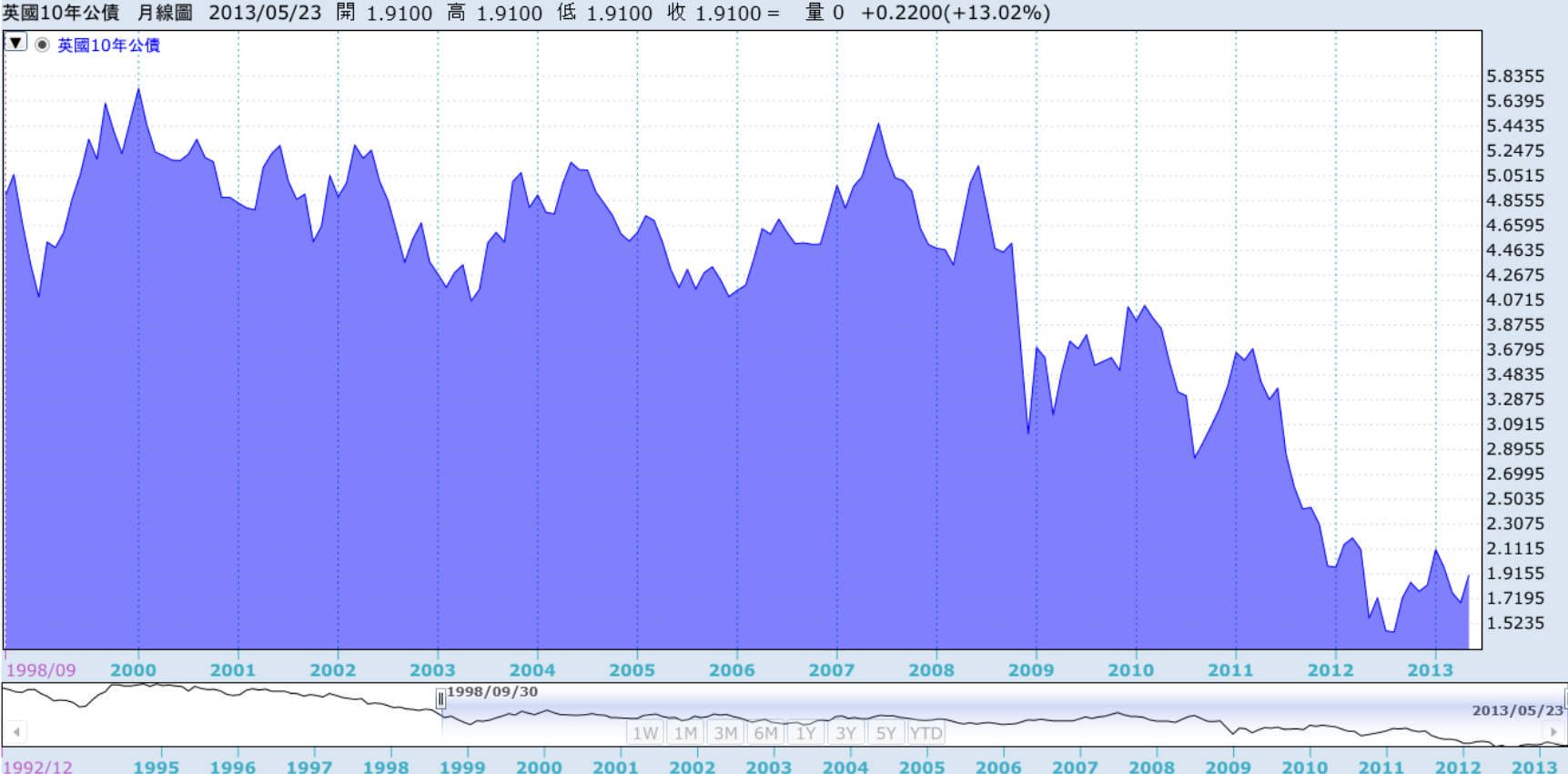The height and width of the screenshot is (774, 1568).
Task: Choose the YTD range button
Action: [x=926, y=733]
